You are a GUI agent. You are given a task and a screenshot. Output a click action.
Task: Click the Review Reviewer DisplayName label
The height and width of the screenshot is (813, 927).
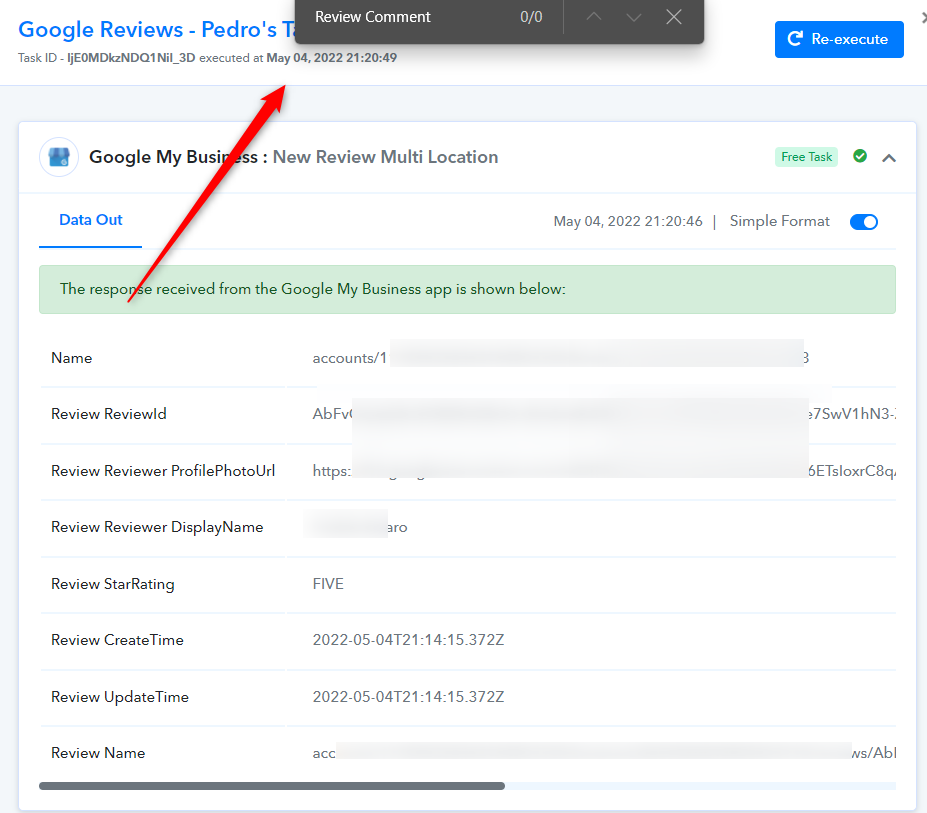point(157,527)
